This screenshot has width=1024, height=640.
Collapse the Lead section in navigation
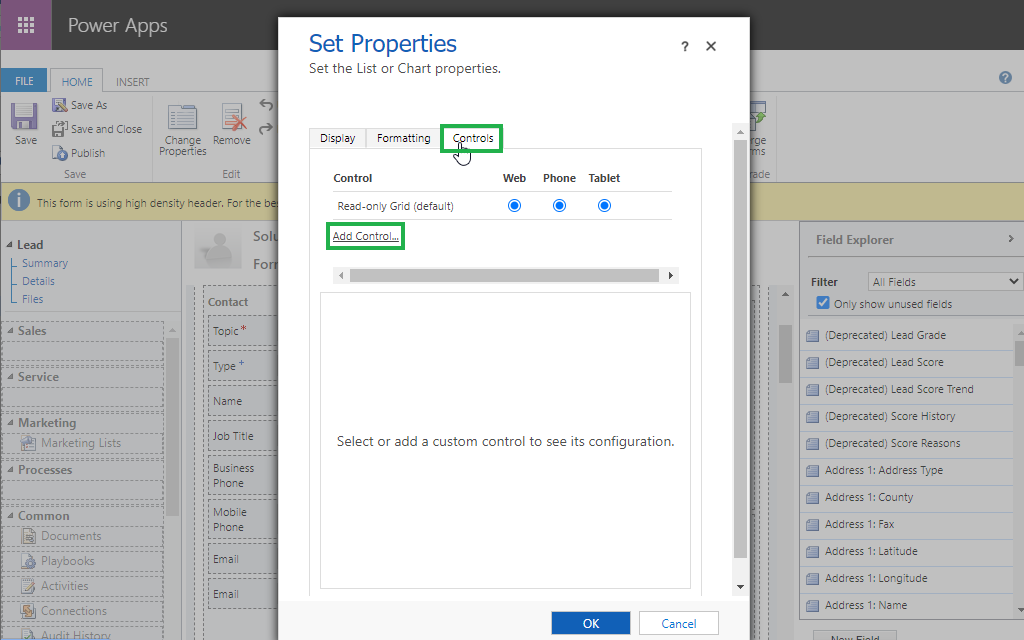click(9, 245)
